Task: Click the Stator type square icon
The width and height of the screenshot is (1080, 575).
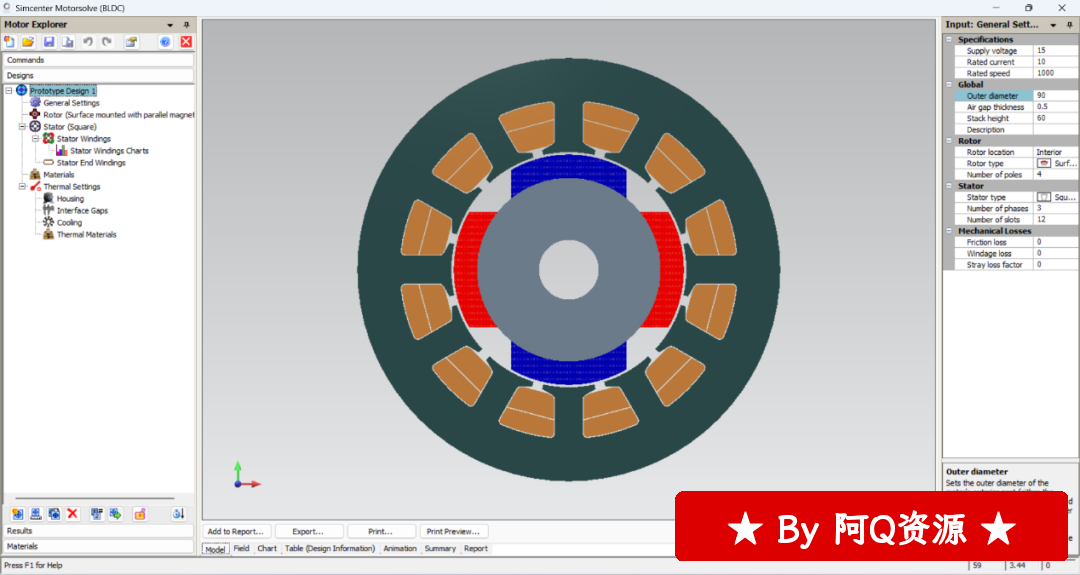Action: pyautogui.click(x=1044, y=197)
